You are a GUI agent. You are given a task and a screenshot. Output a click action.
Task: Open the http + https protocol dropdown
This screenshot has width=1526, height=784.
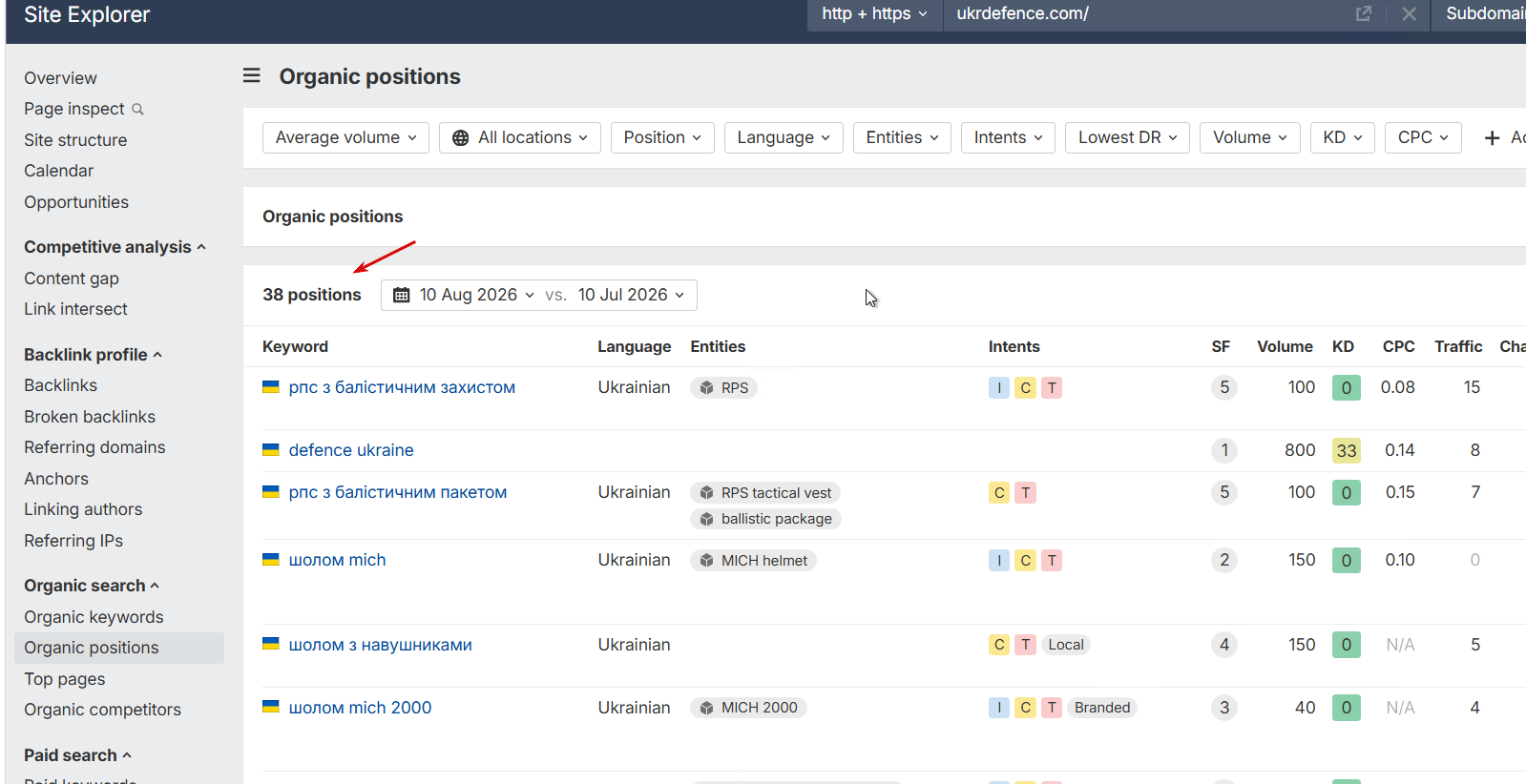point(875,14)
